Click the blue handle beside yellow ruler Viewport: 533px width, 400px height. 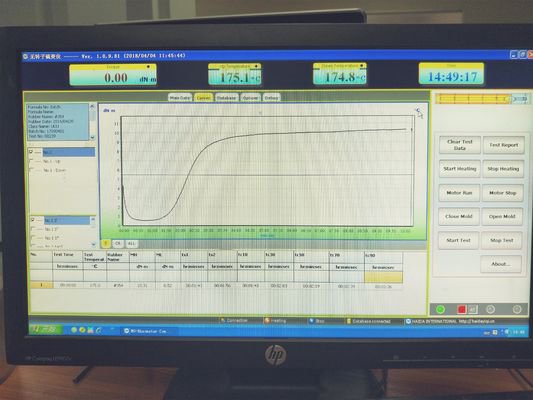coord(520,99)
